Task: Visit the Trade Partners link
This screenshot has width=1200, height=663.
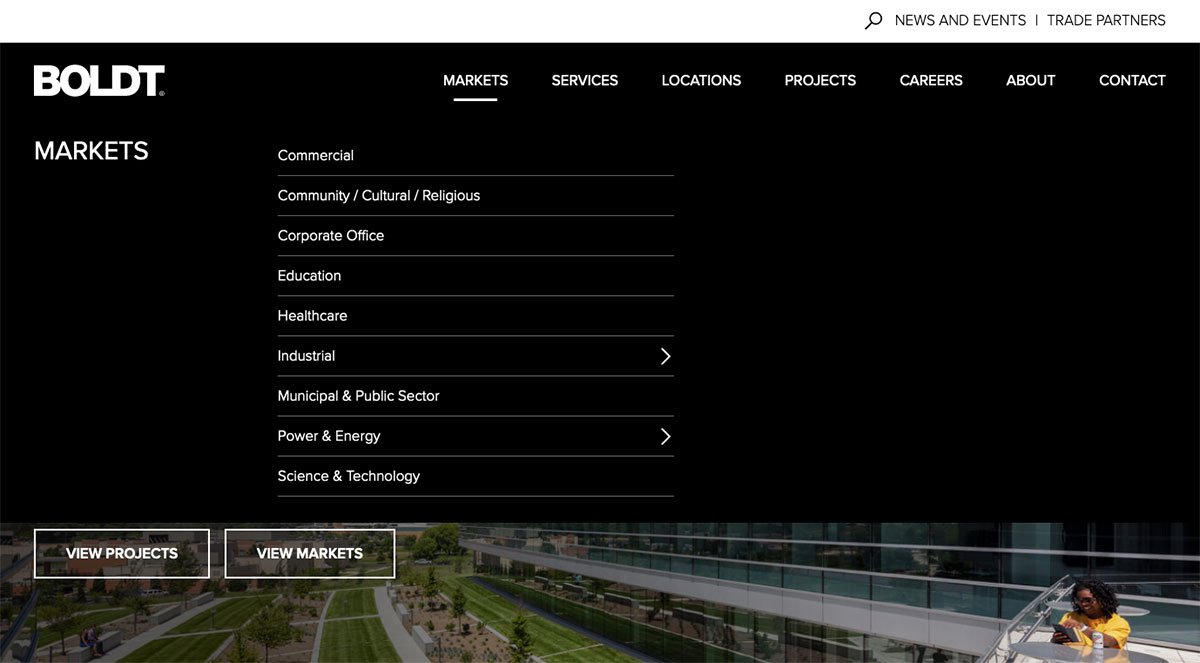Action: pyautogui.click(x=1106, y=20)
